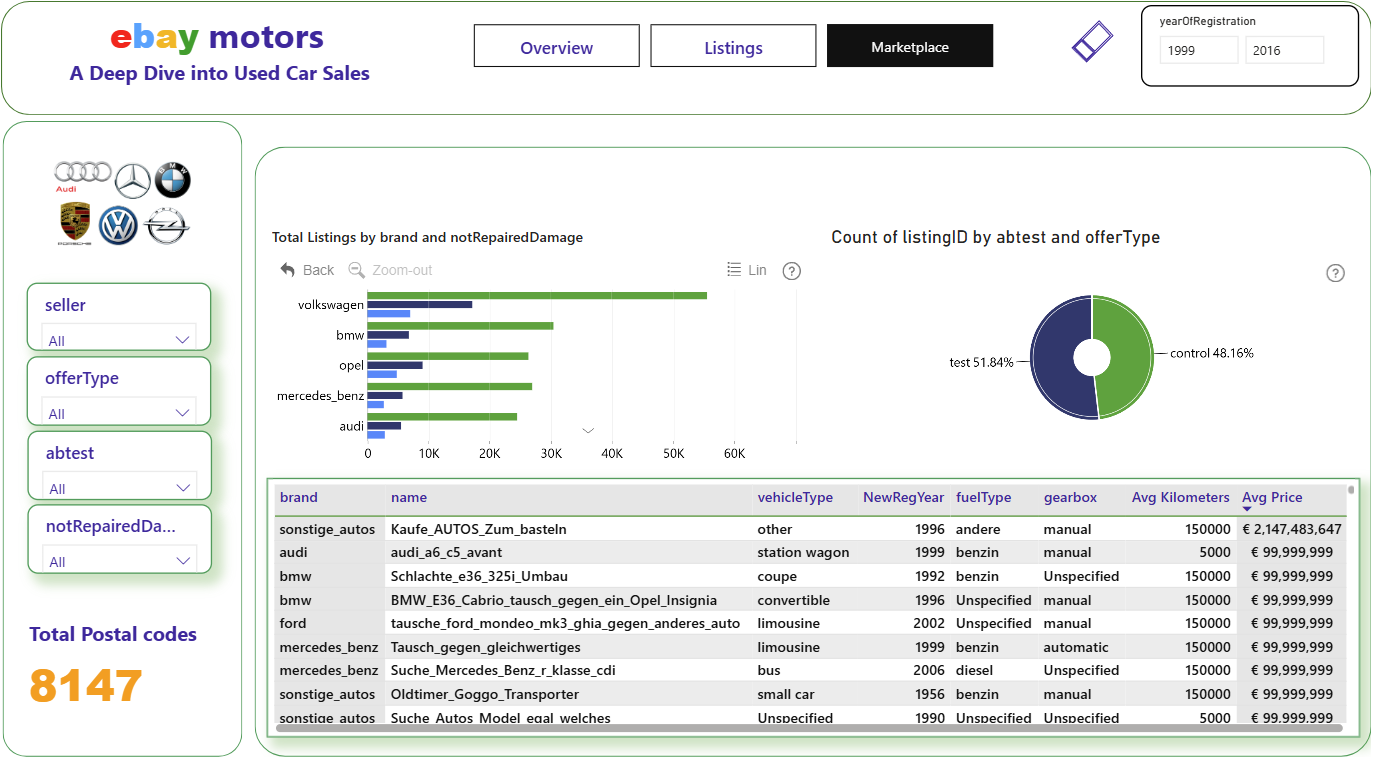Open the abtest filter dropdown
Viewport: 1374px width, 757px height.
(x=119, y=488)
